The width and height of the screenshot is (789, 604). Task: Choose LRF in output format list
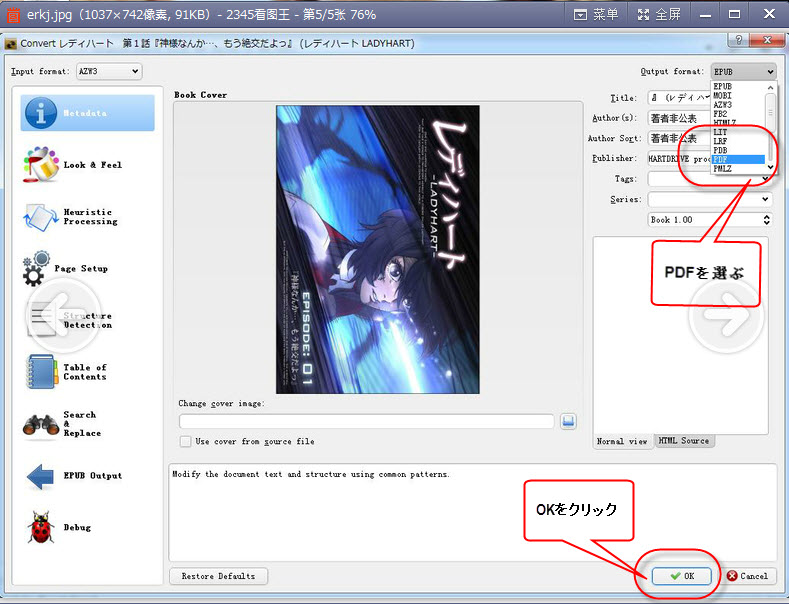pyautogui.click(x=738, y=141)
